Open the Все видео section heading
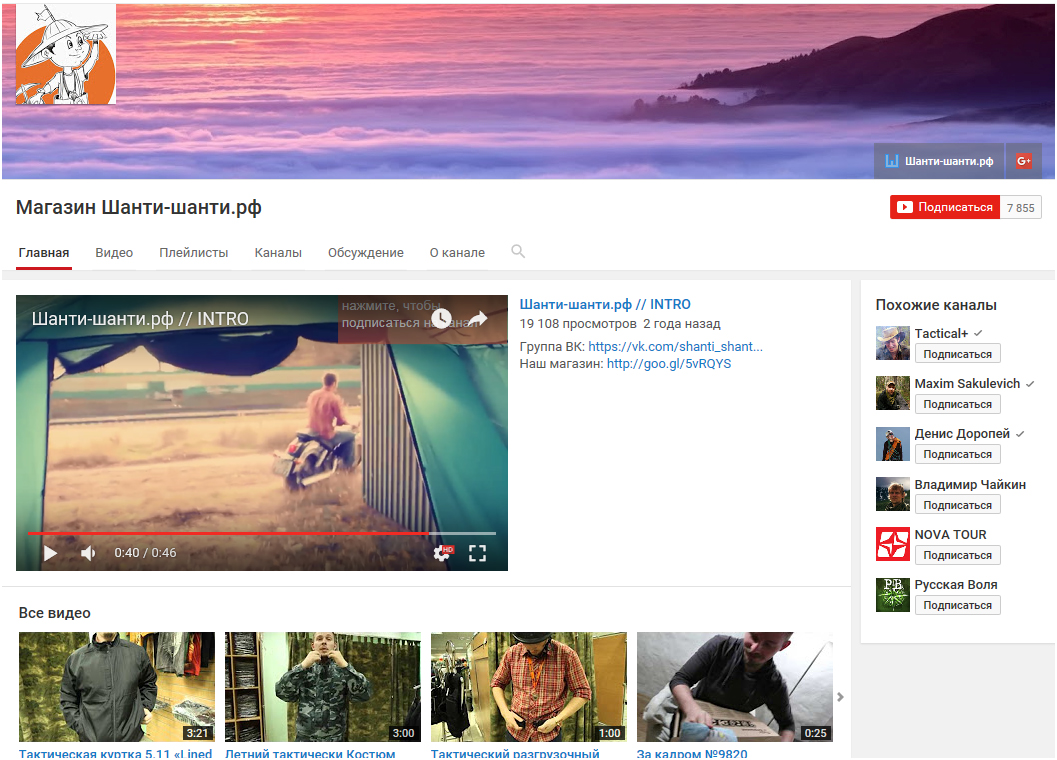 click(x=55, y=613)
